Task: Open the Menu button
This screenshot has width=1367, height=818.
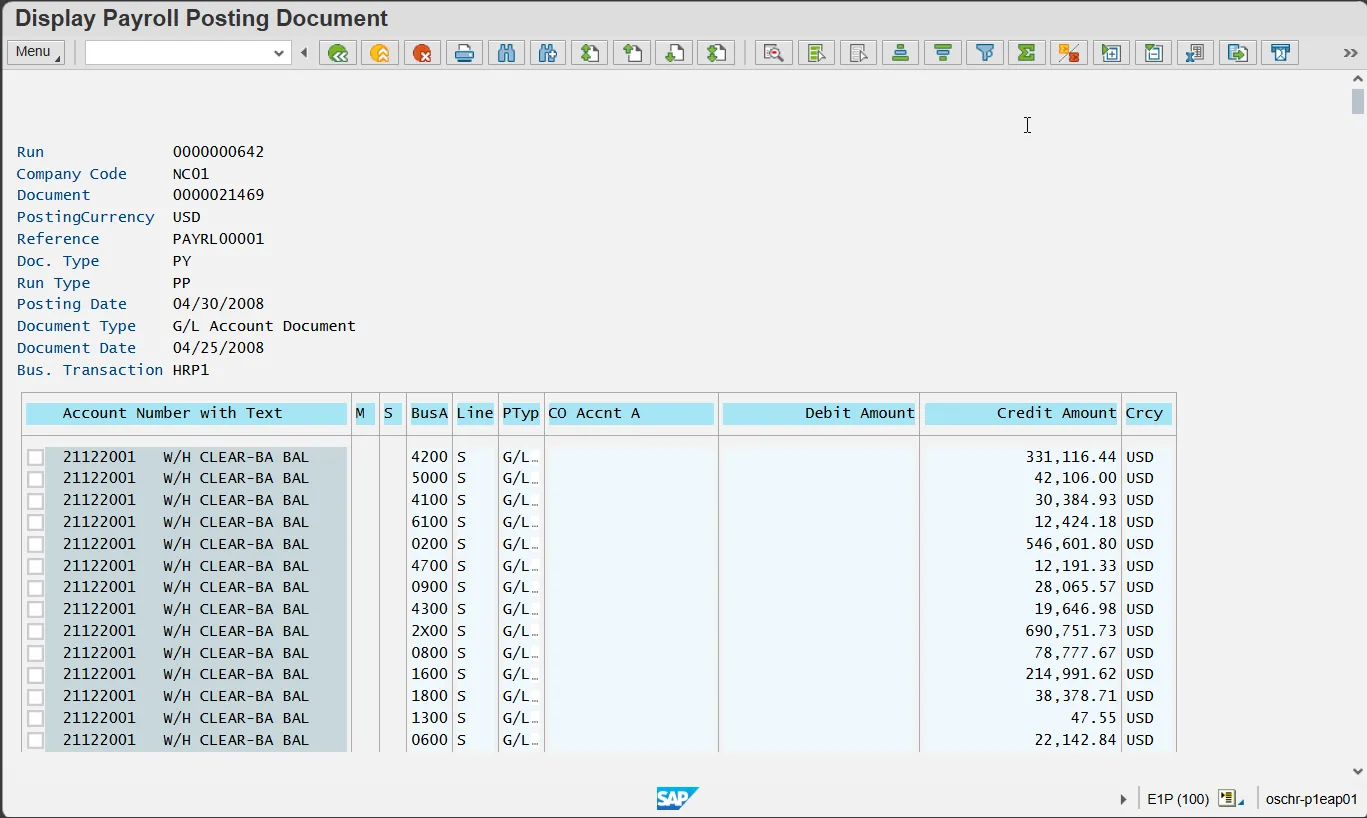Action: 36,52
